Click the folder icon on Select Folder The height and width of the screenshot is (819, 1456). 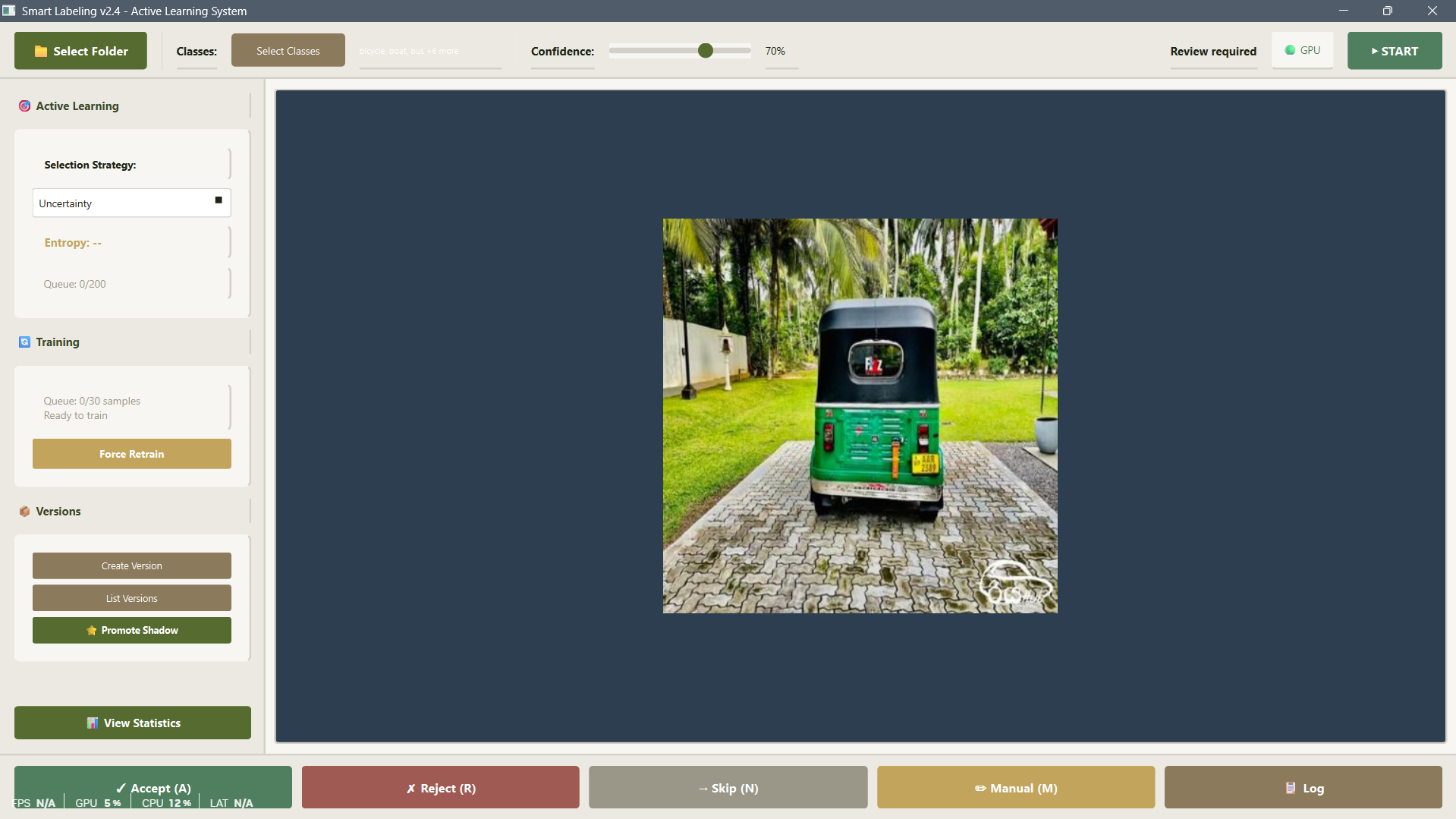[41, 52]
